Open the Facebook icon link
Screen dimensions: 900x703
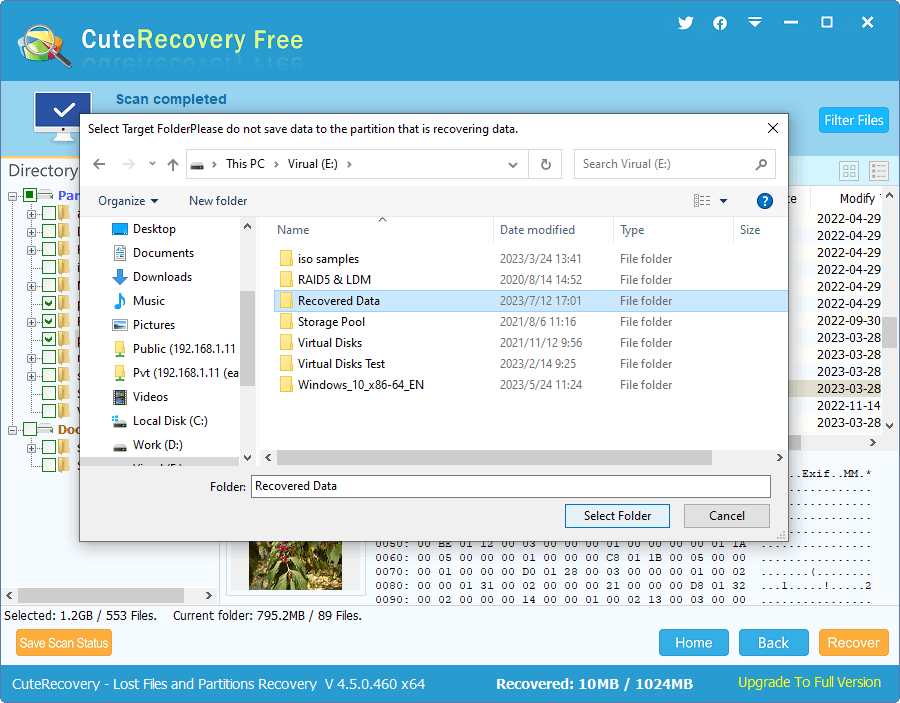[x=720, y=23]
